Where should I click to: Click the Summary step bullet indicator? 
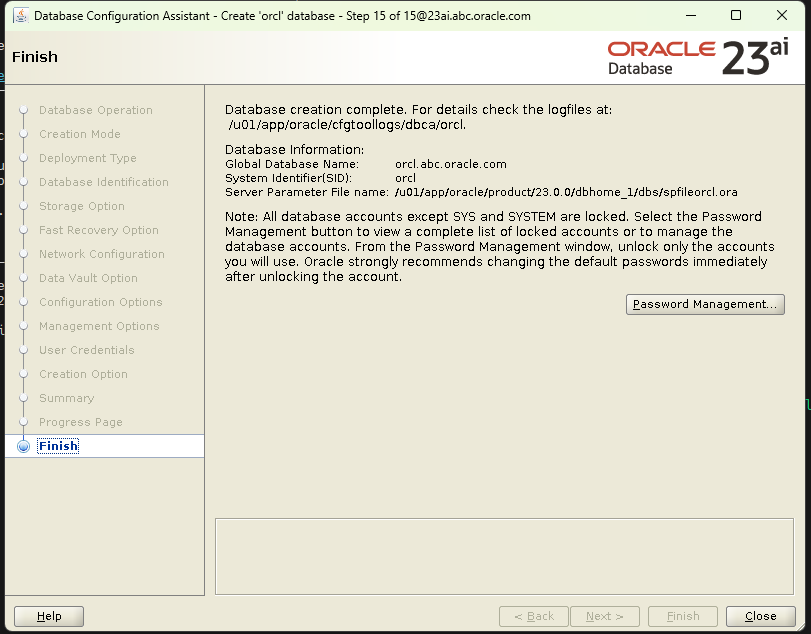pyautogui.click(x=23, y=398)
